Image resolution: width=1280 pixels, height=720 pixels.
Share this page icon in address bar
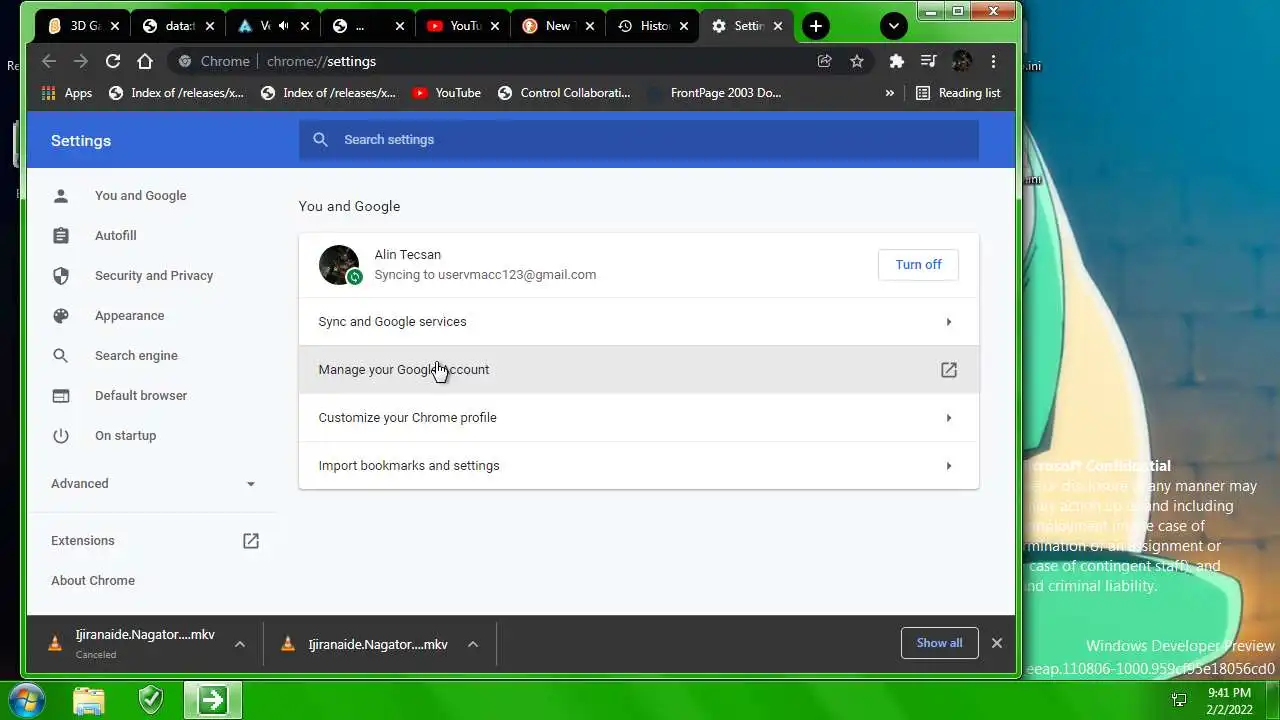pos(824,61)
